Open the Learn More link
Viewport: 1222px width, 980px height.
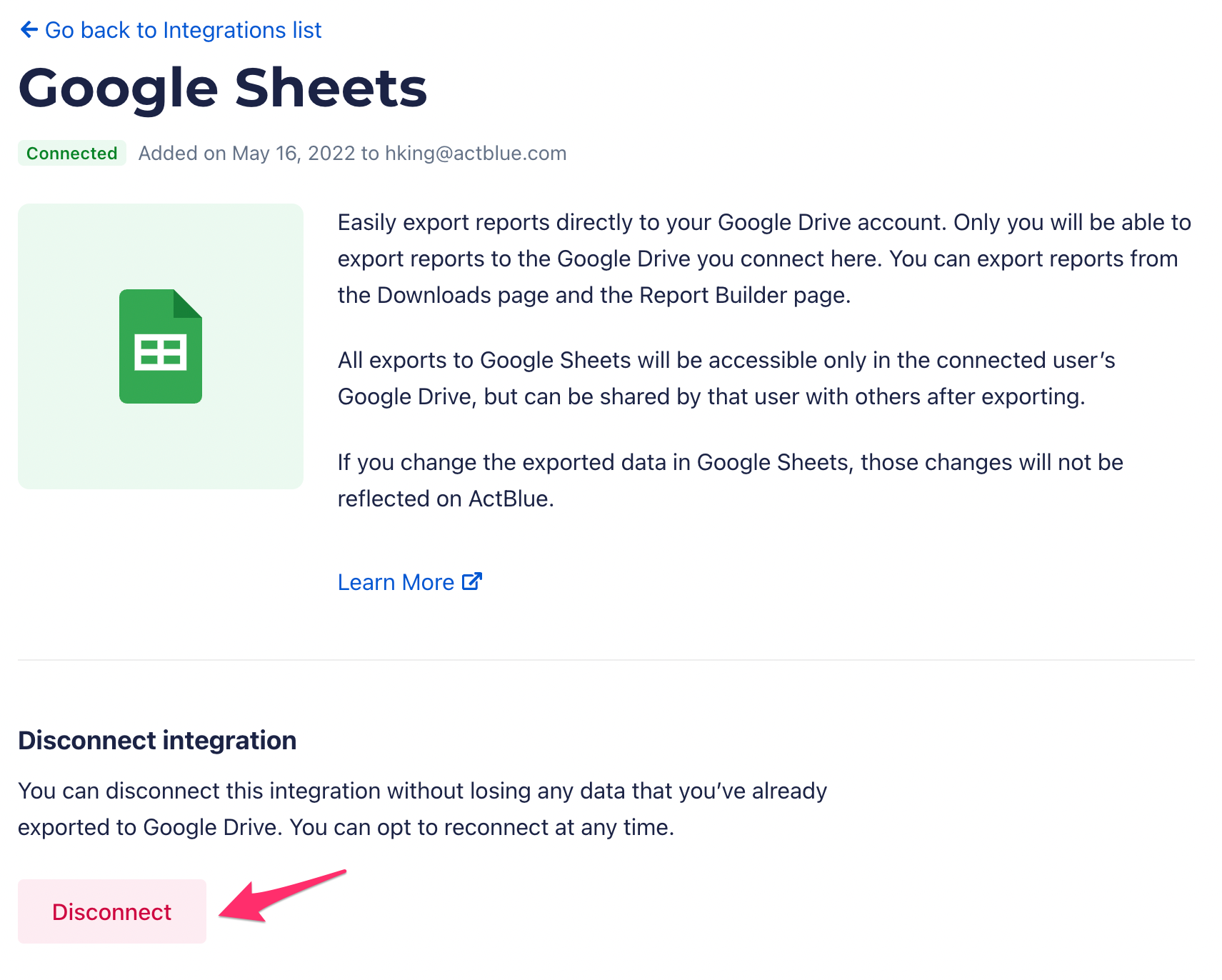click(x=396, y=582)
